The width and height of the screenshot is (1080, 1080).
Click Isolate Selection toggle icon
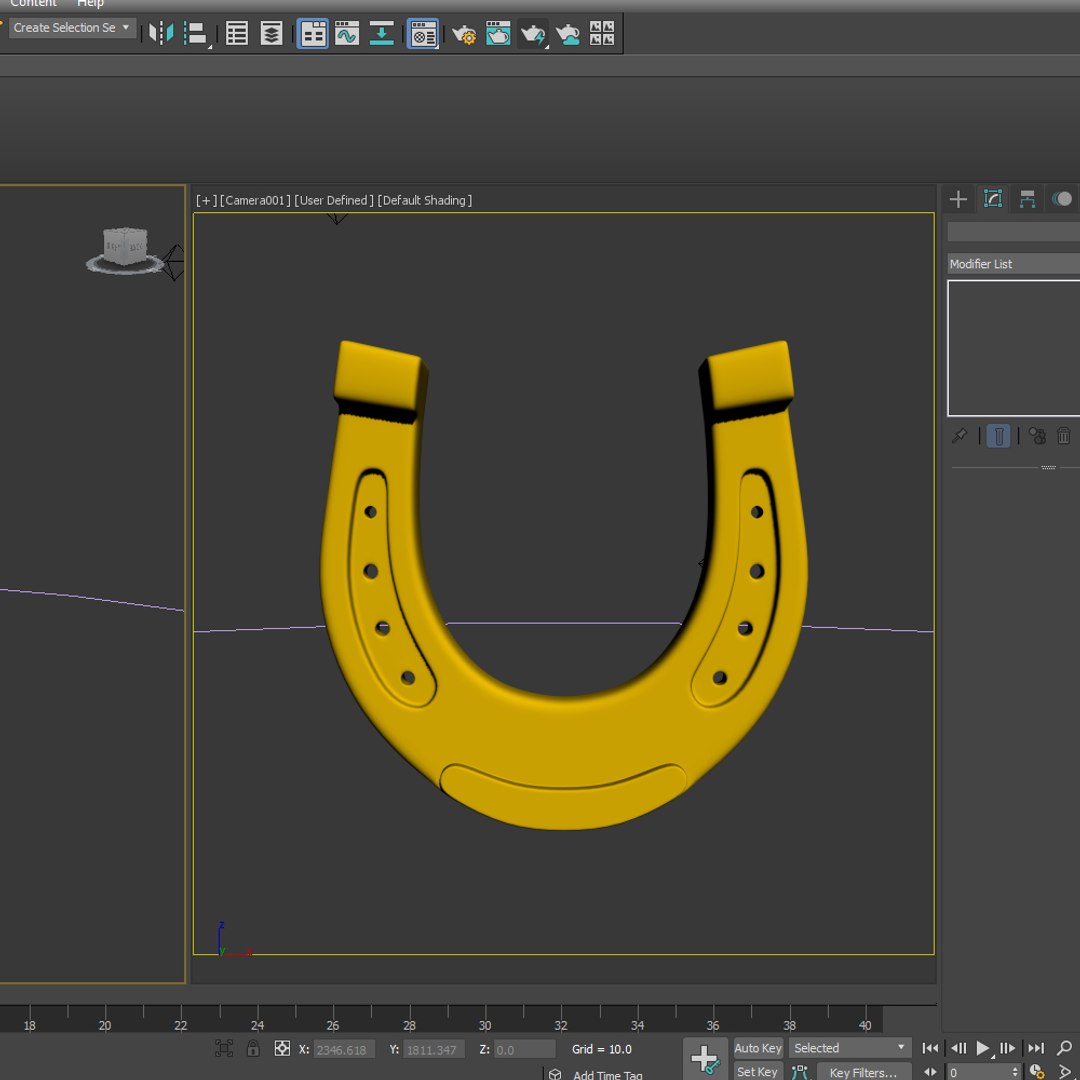pos(224,1048)
